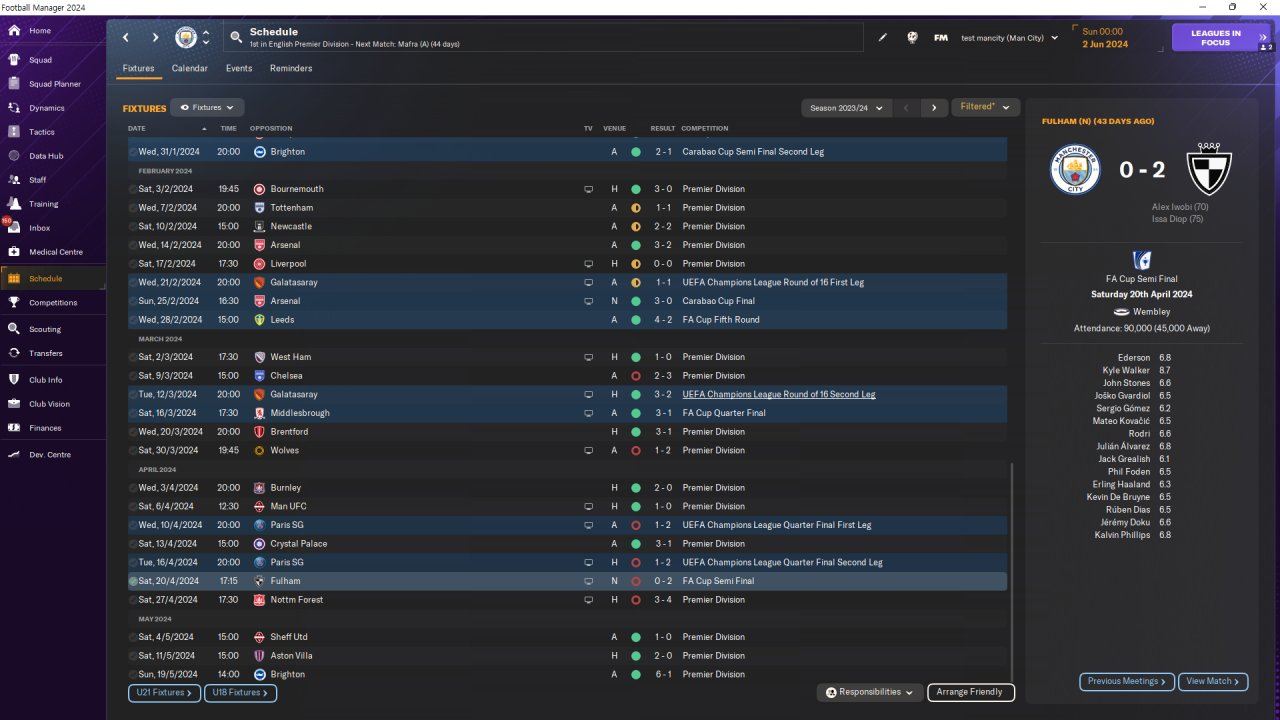Image resolution: width=1280 pixels, height=720 pixels.
Task: Open the U18 Fixtures button
Action: click(x=240, y=692)
